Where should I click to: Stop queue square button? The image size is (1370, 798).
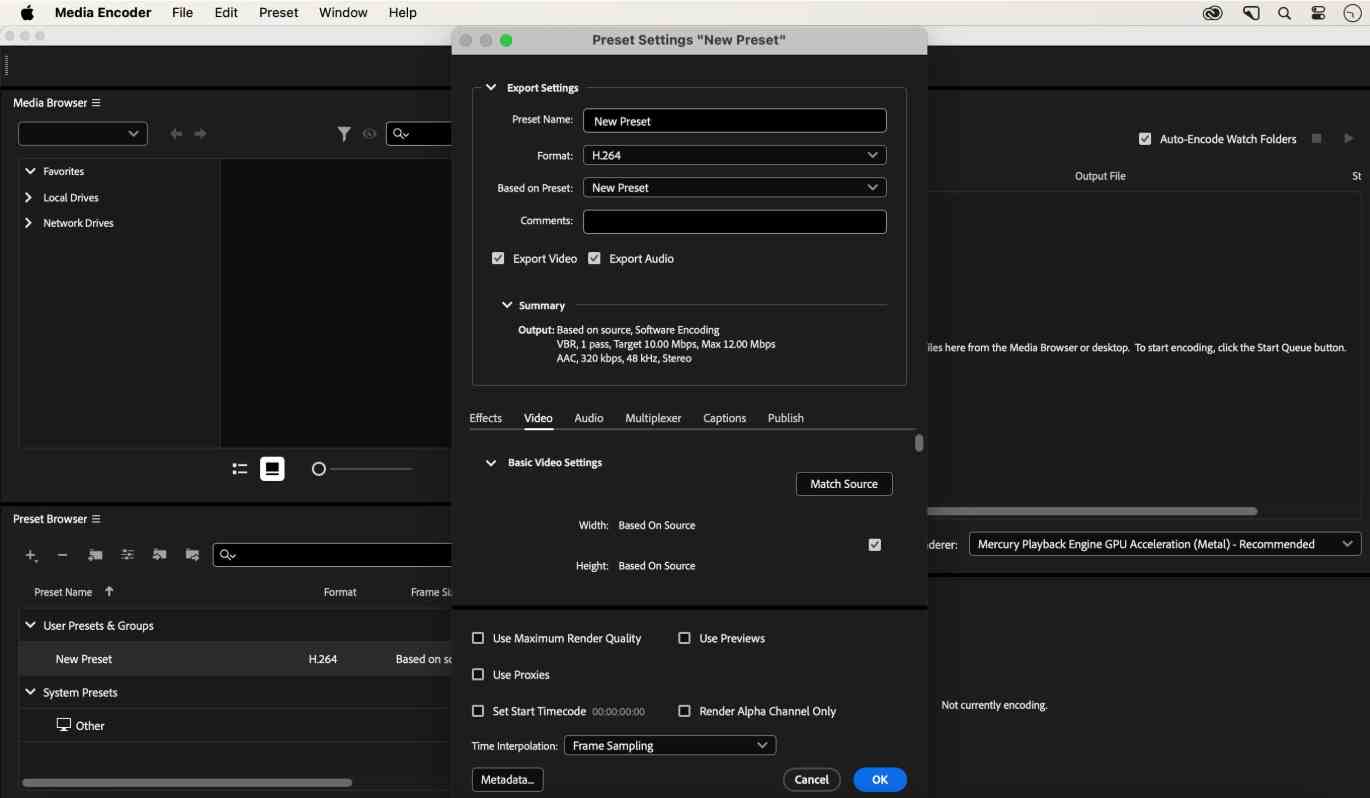click(x=1317, y=138)
